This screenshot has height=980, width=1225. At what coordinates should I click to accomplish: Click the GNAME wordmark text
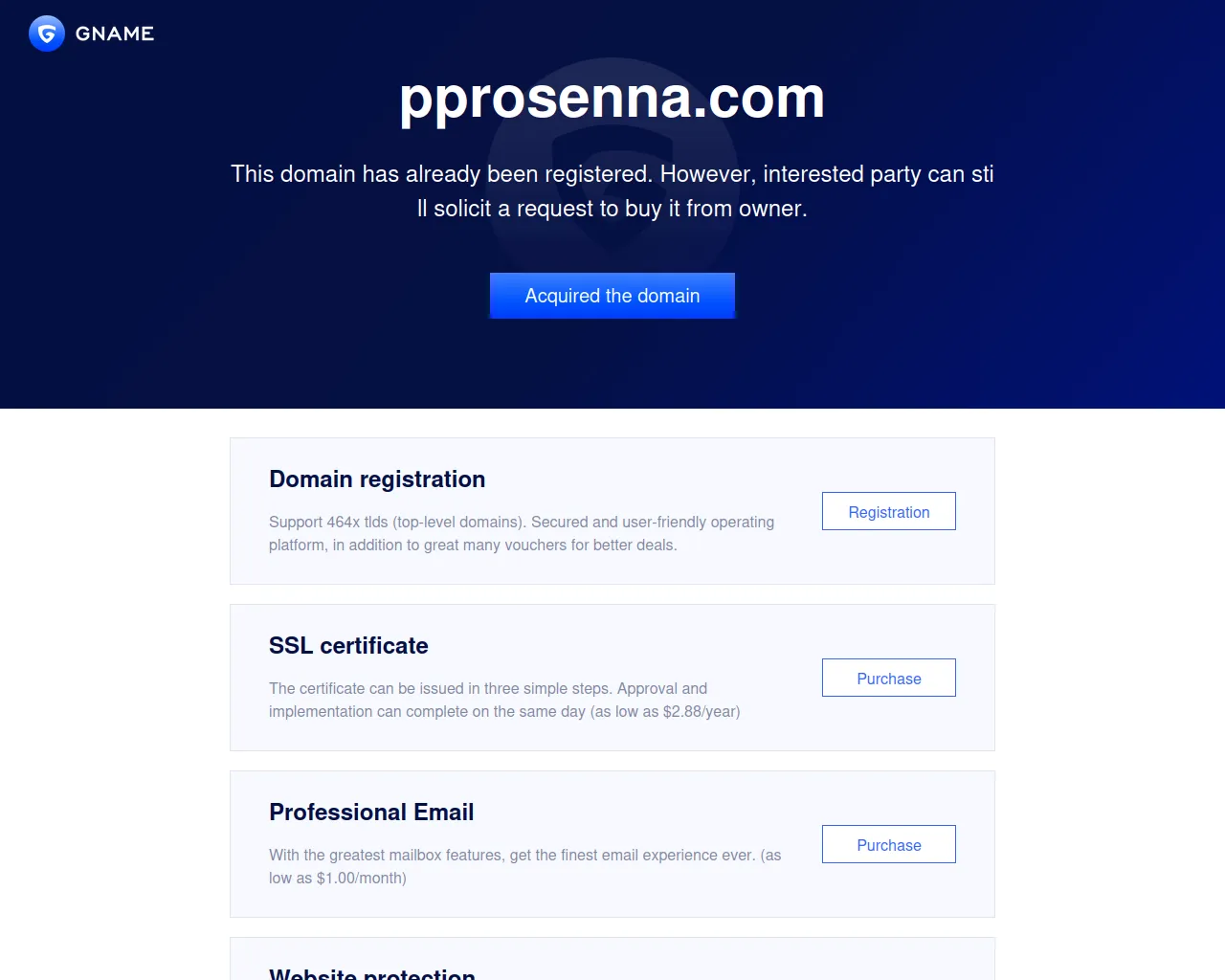[115, 33]
